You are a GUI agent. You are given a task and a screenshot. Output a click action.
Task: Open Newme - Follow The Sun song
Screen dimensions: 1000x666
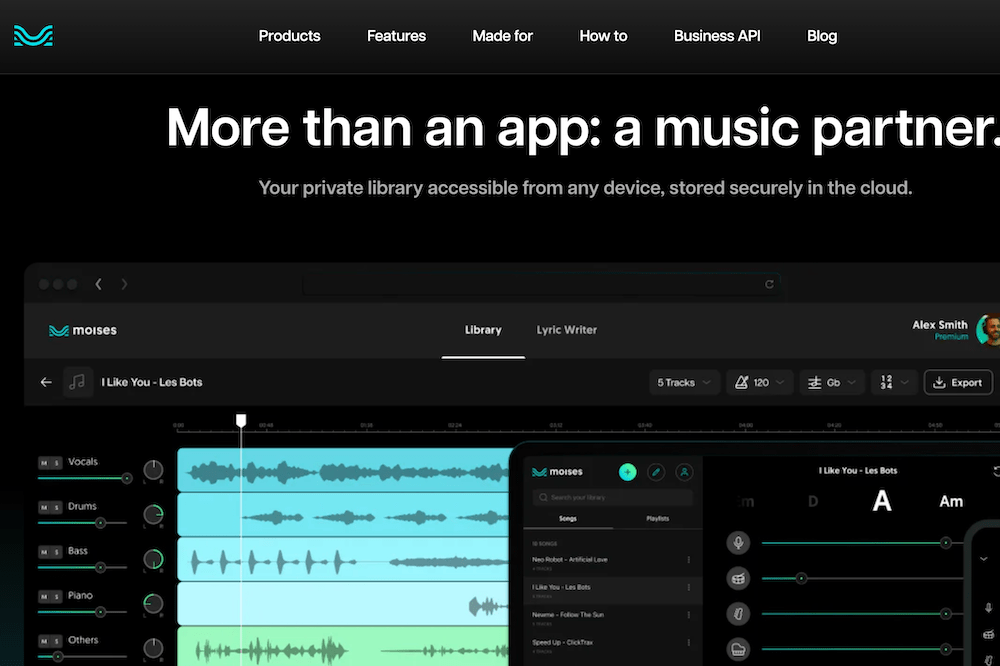pyautogui.click(x=568, y=615)
